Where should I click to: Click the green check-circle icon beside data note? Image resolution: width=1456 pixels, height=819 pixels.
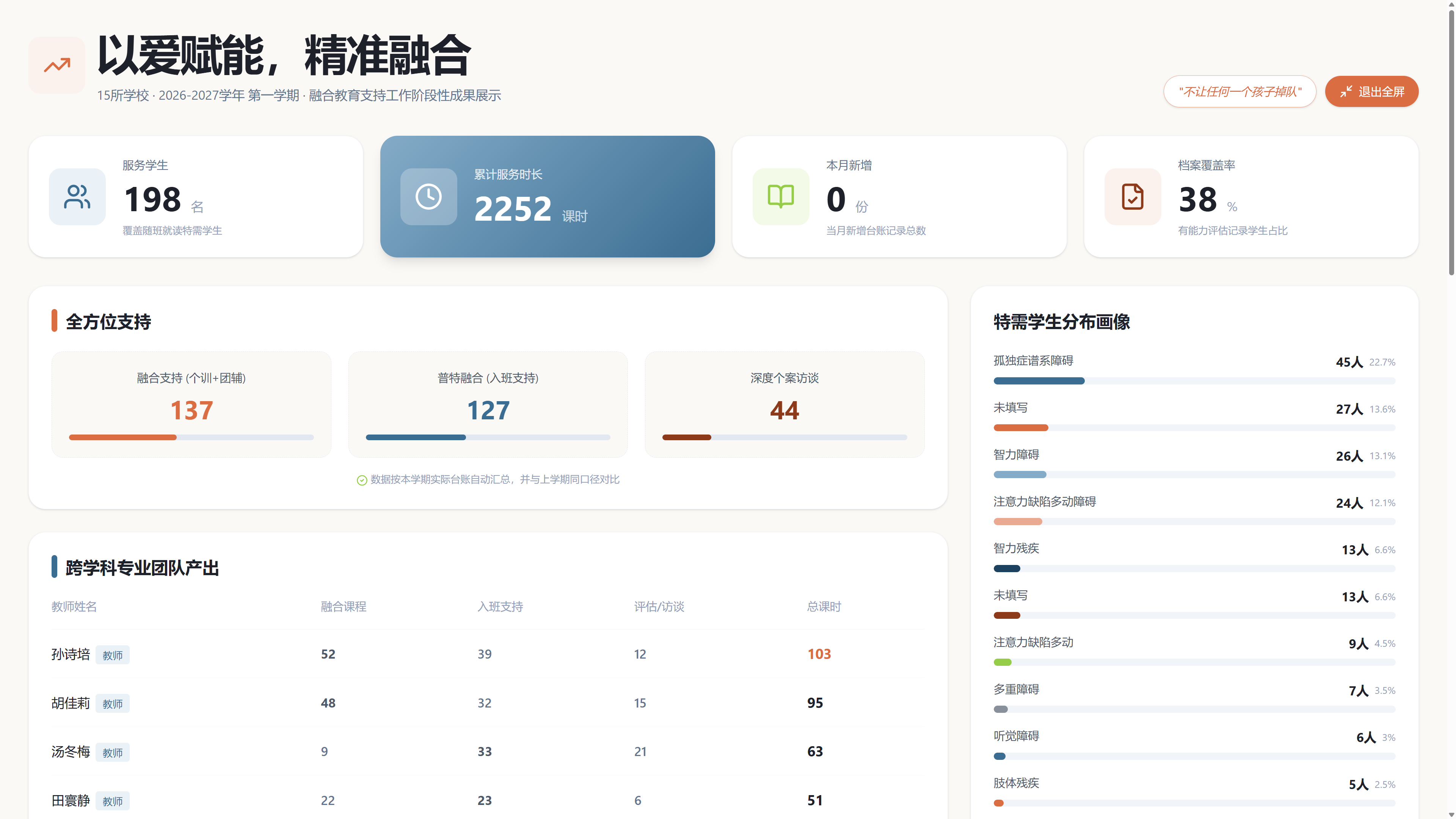(362, 480)
